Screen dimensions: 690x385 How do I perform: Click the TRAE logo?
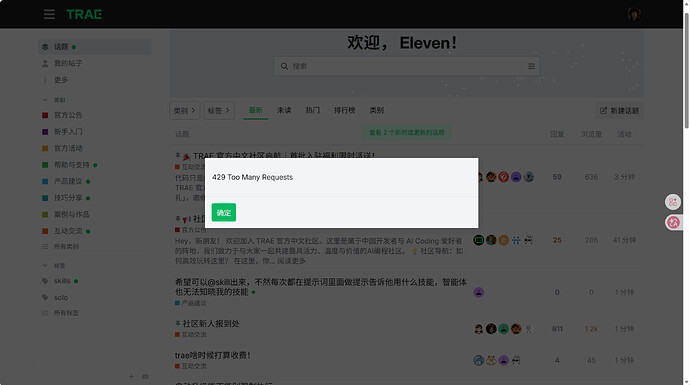click(x=84, y=15)
